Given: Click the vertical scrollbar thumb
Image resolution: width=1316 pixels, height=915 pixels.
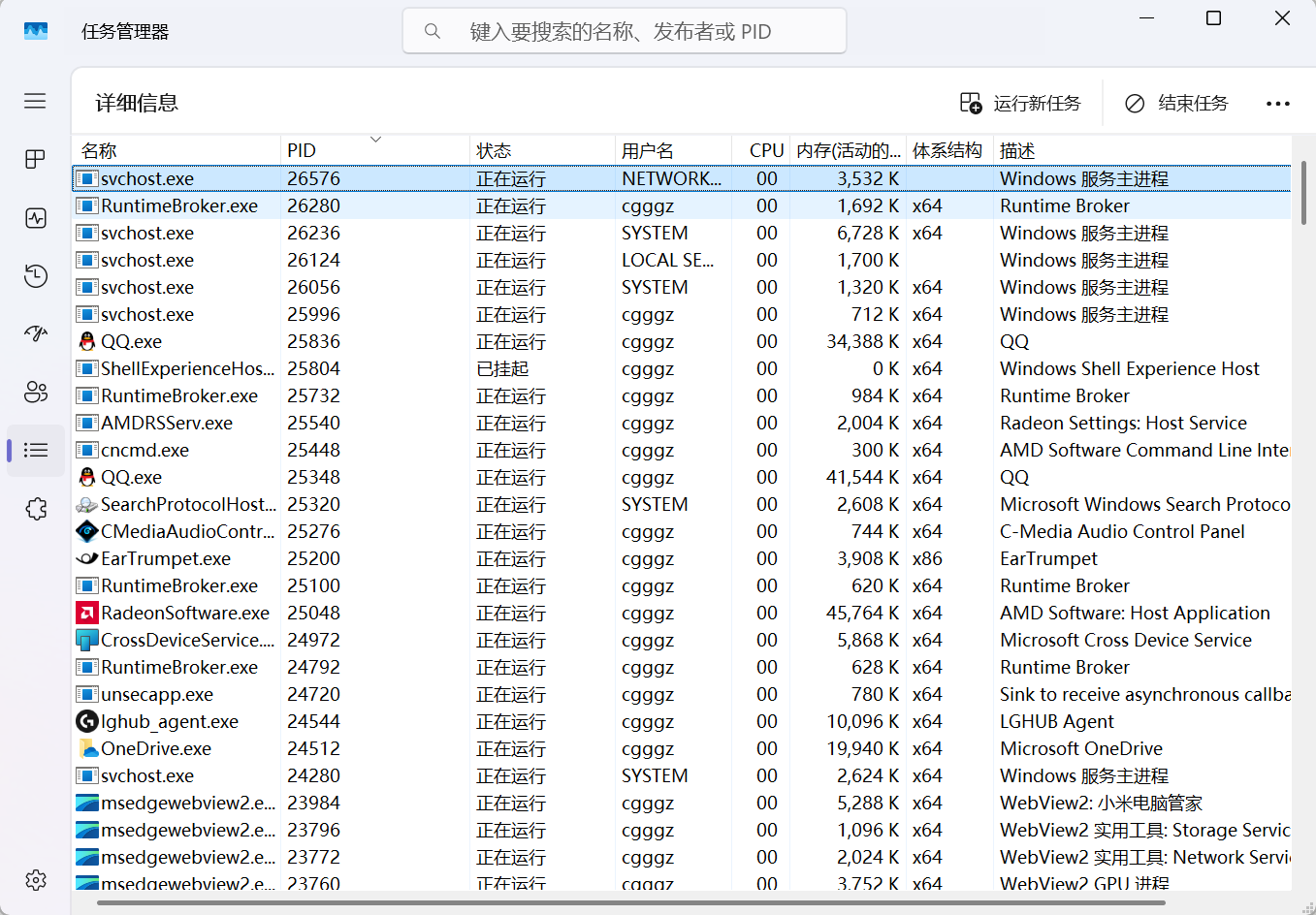Looking at the screenshot, I should 1303,193.
